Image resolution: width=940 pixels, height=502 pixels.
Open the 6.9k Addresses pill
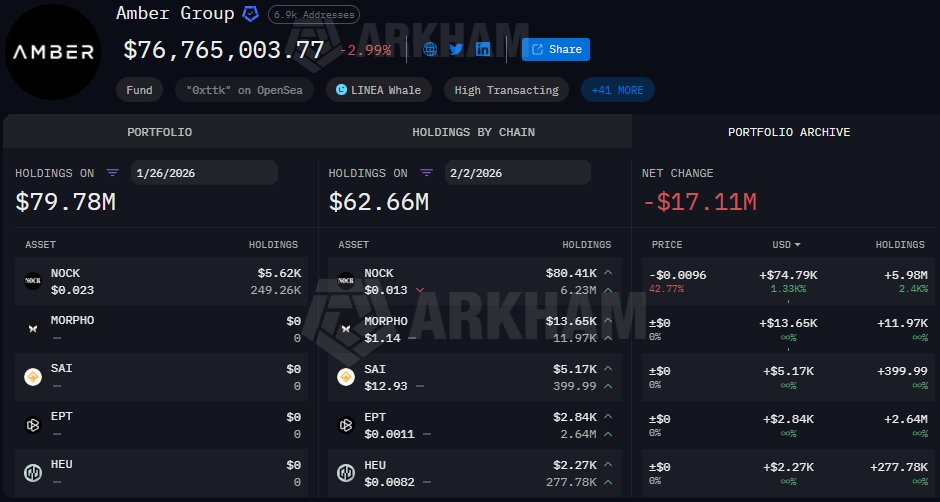(x=314, y=14)
